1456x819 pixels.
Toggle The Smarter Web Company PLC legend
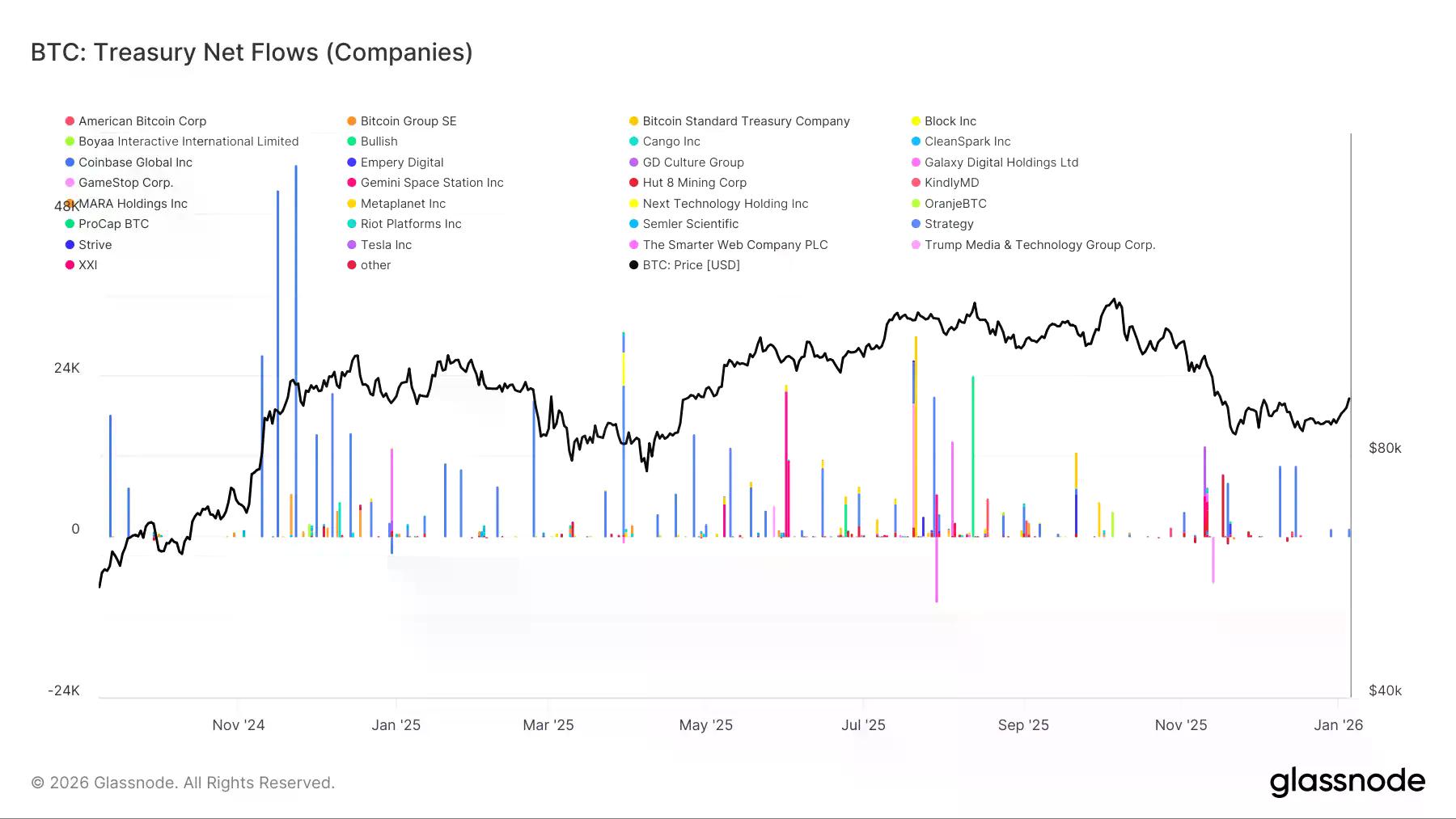pos(734,245)
